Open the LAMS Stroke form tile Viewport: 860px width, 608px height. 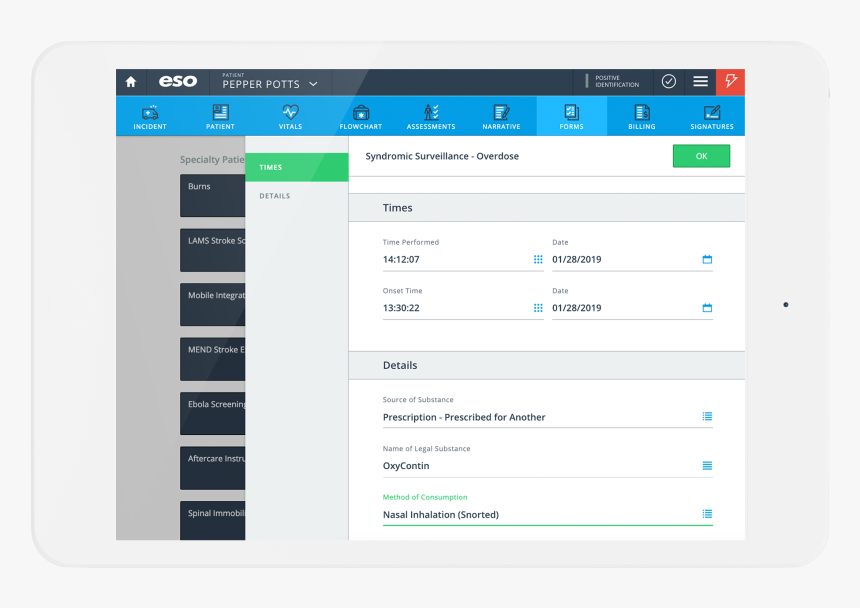212,250
